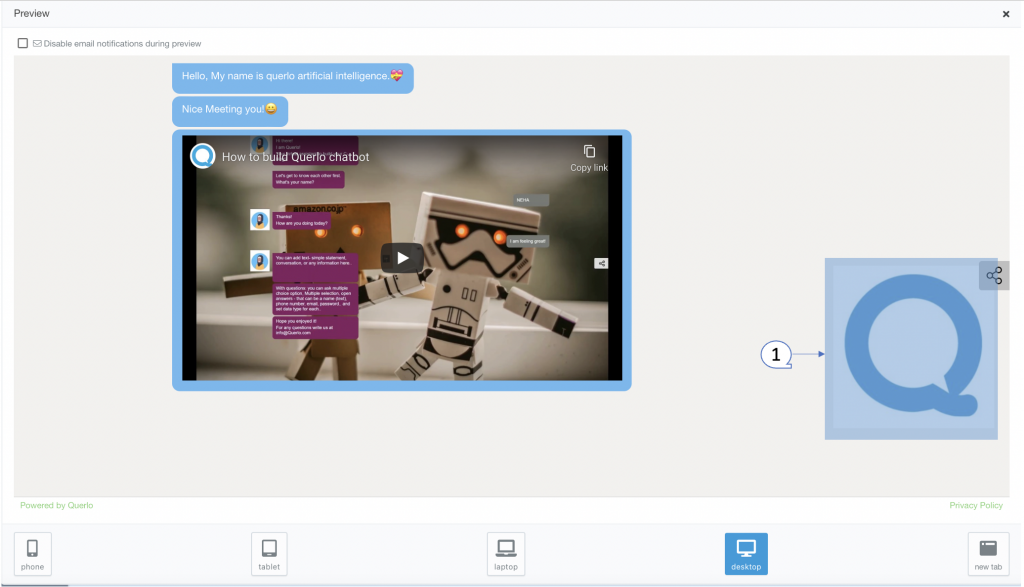Screen dimensions: 1024x587
Task: Click the small share icon inside video frame
Action: tap(601, 263)
